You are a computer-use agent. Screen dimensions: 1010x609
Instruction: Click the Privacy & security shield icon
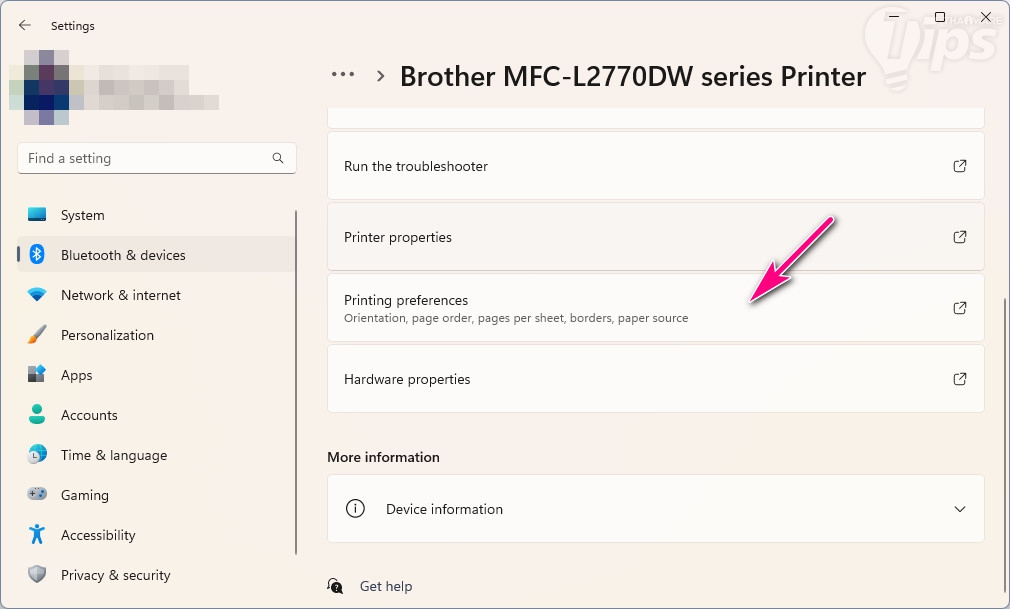(37, 575)
